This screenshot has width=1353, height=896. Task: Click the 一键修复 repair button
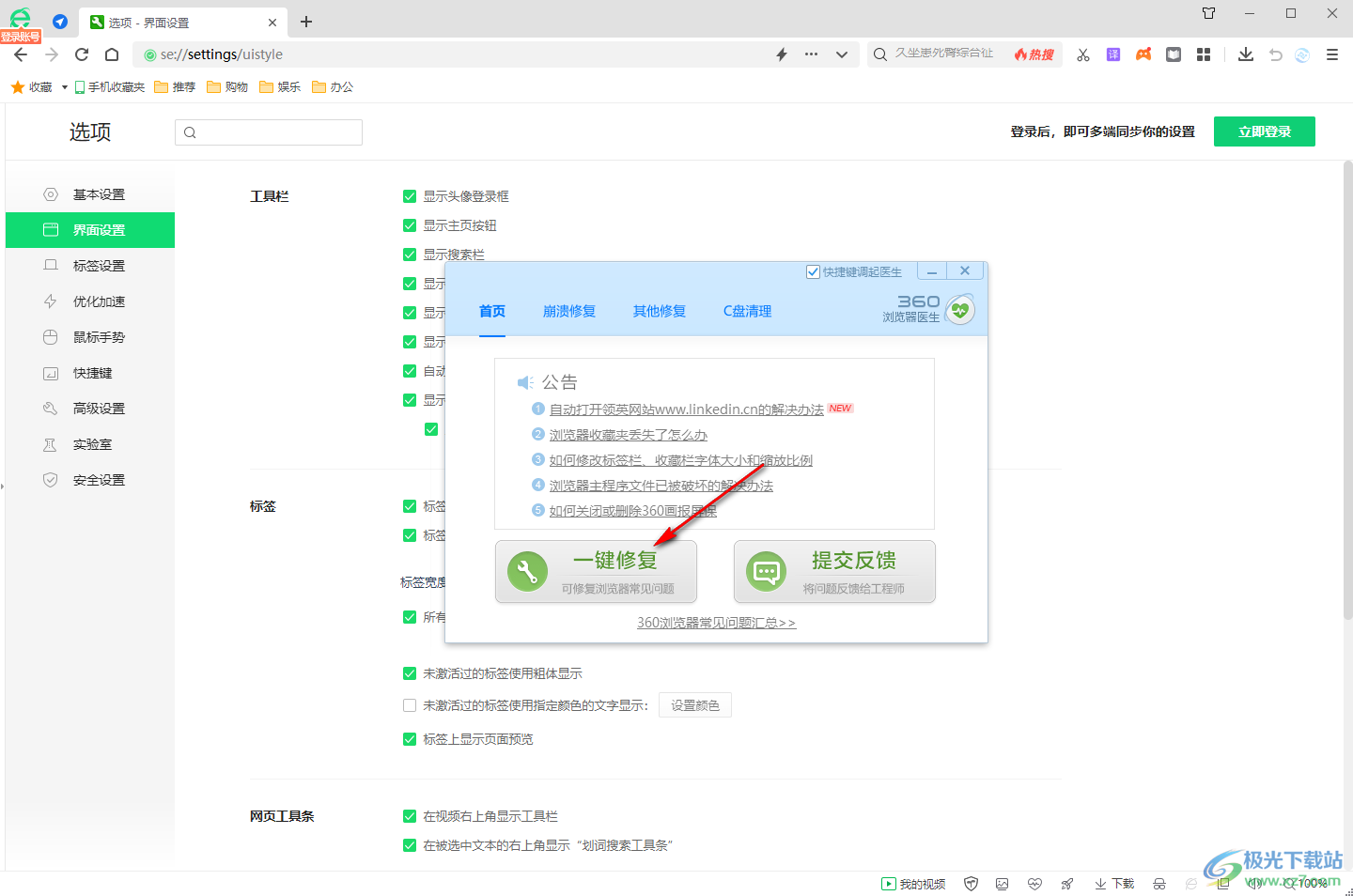pyautogui.click(x=597, y=571)
